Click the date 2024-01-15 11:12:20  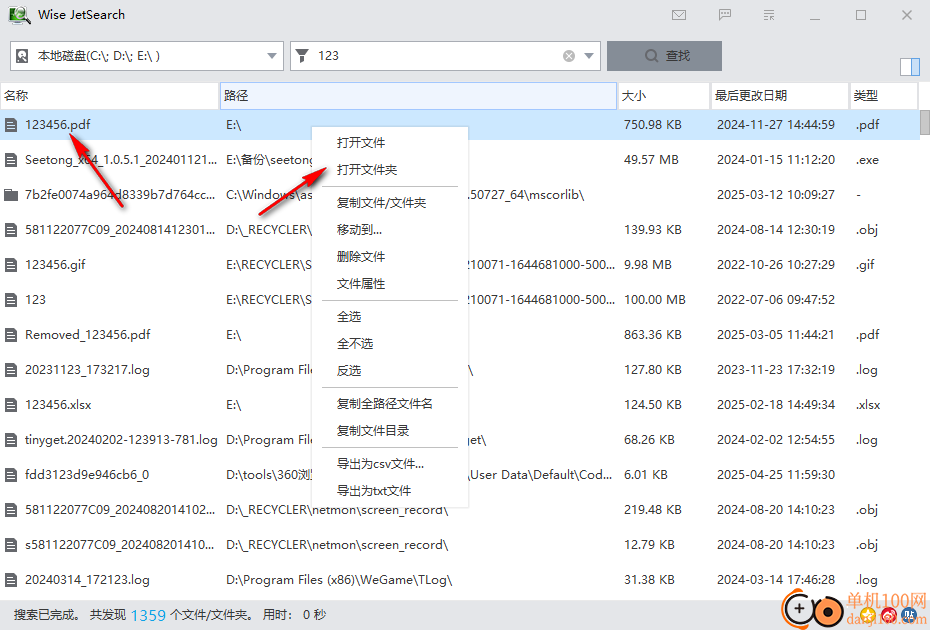[x=776, y=160]
